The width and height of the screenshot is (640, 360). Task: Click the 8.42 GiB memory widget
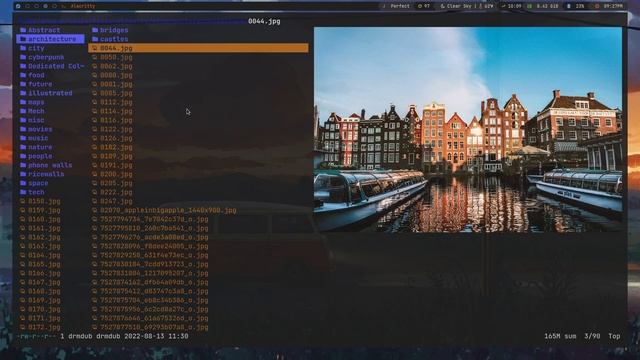click(x=543, y=6)
